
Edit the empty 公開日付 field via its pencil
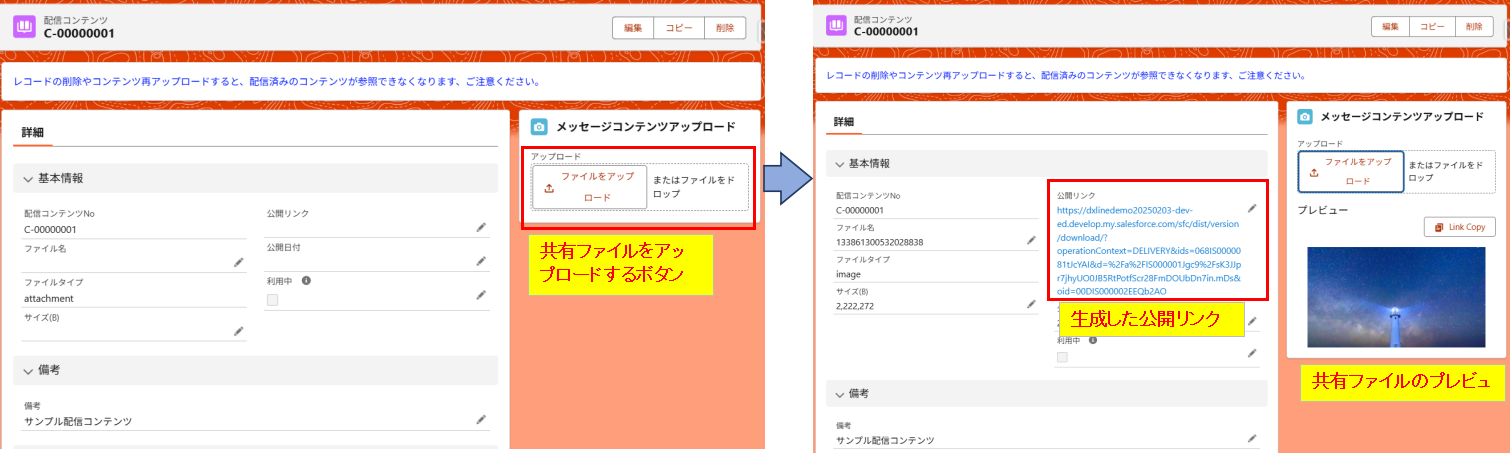(x=481, y=261)
